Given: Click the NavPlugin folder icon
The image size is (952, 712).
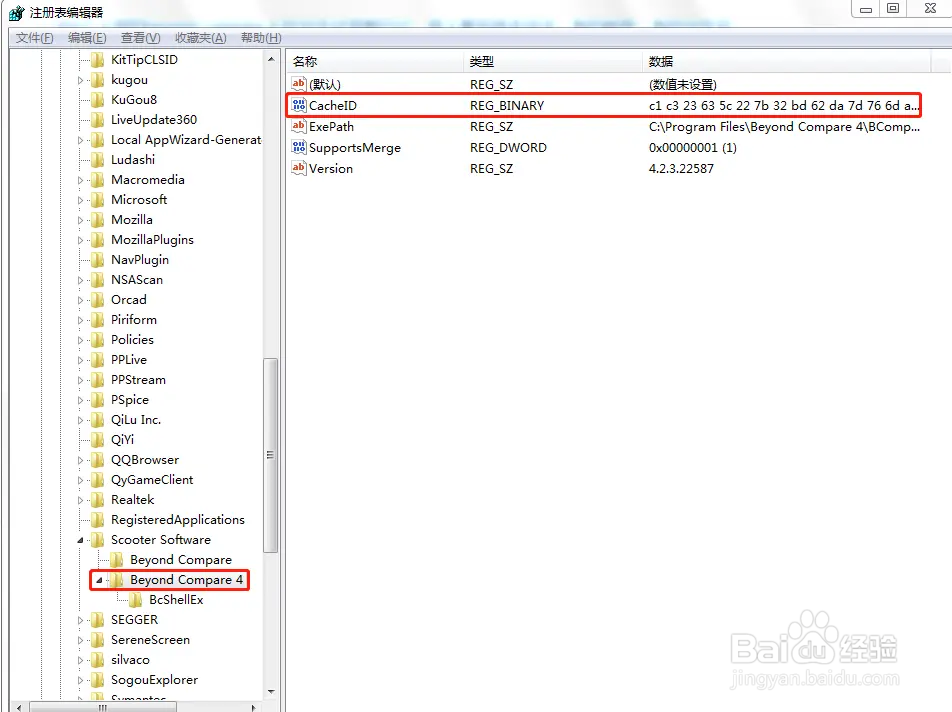Looking at the screenshot, I should coord(98,260).
